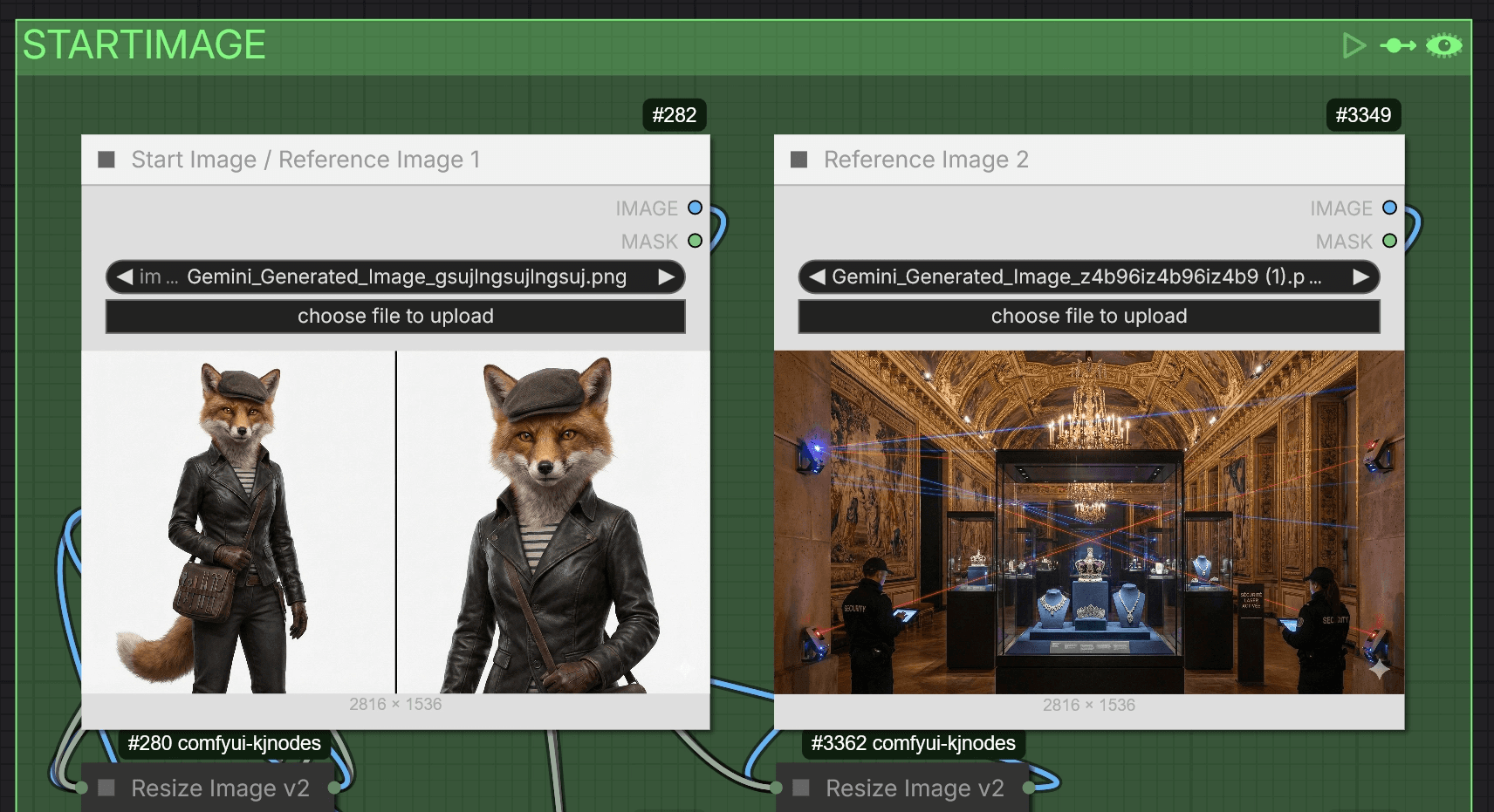Viewport: 1494px width, 812px height.
Task: Select the jewel gallery preview image
Action: pyautogui.click(x=1089, y=522)
